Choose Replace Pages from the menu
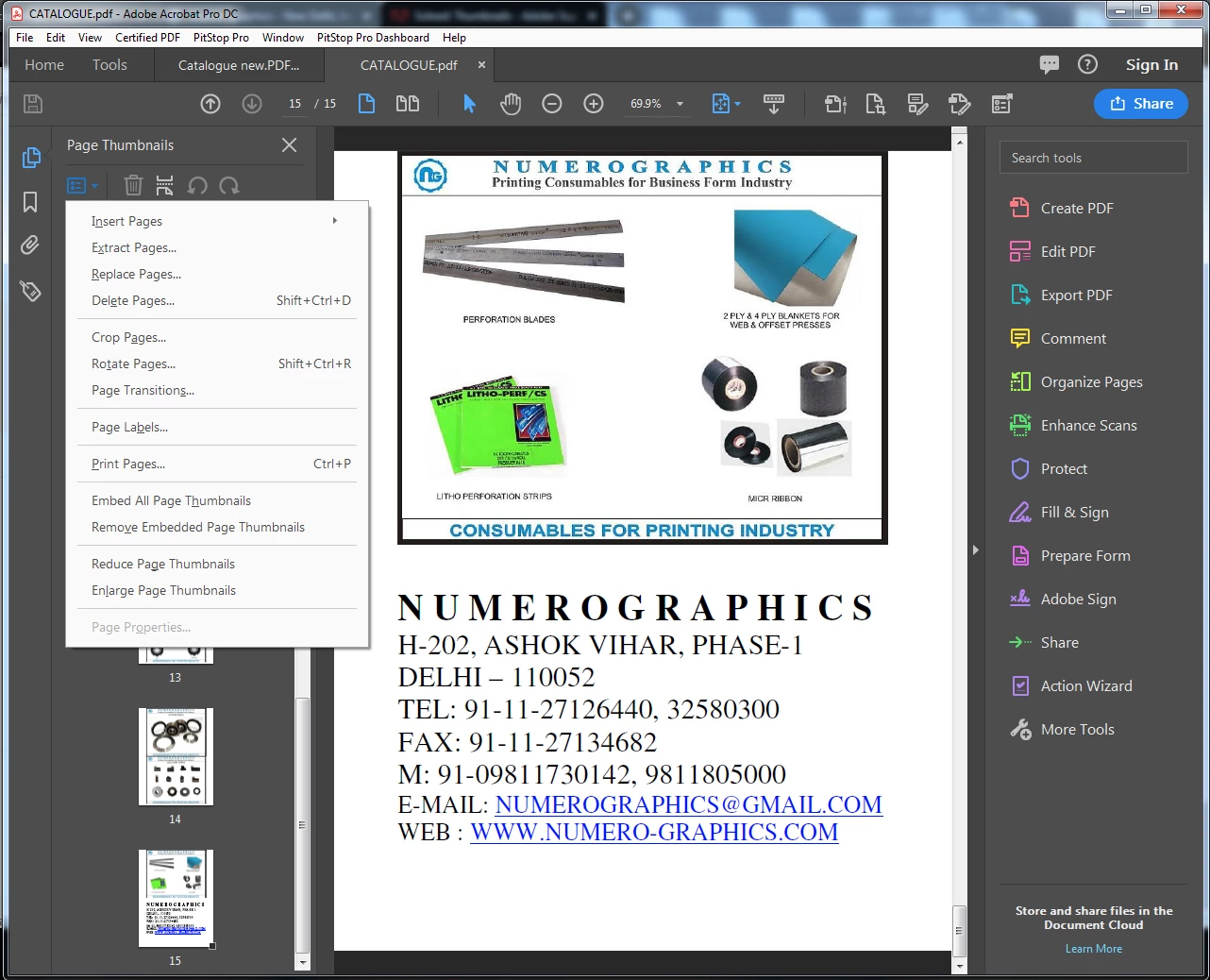1210x980 pixels. pyautogui.click(x=217, y=274)
